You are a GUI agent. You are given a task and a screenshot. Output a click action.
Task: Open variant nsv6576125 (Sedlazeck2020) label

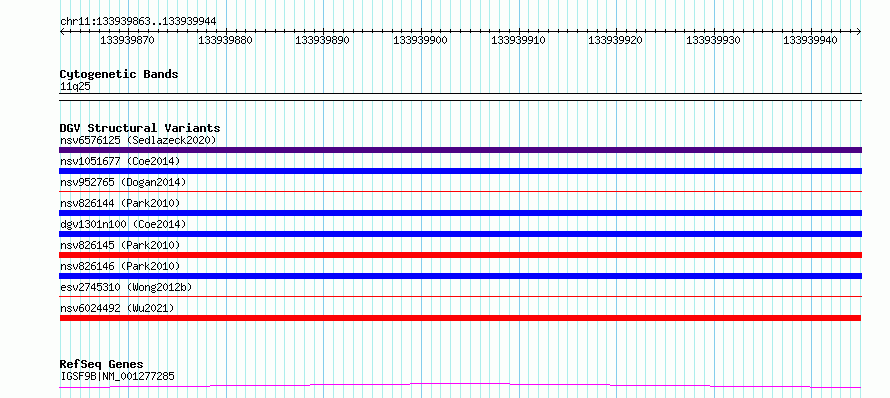click(x=138, y=140)
